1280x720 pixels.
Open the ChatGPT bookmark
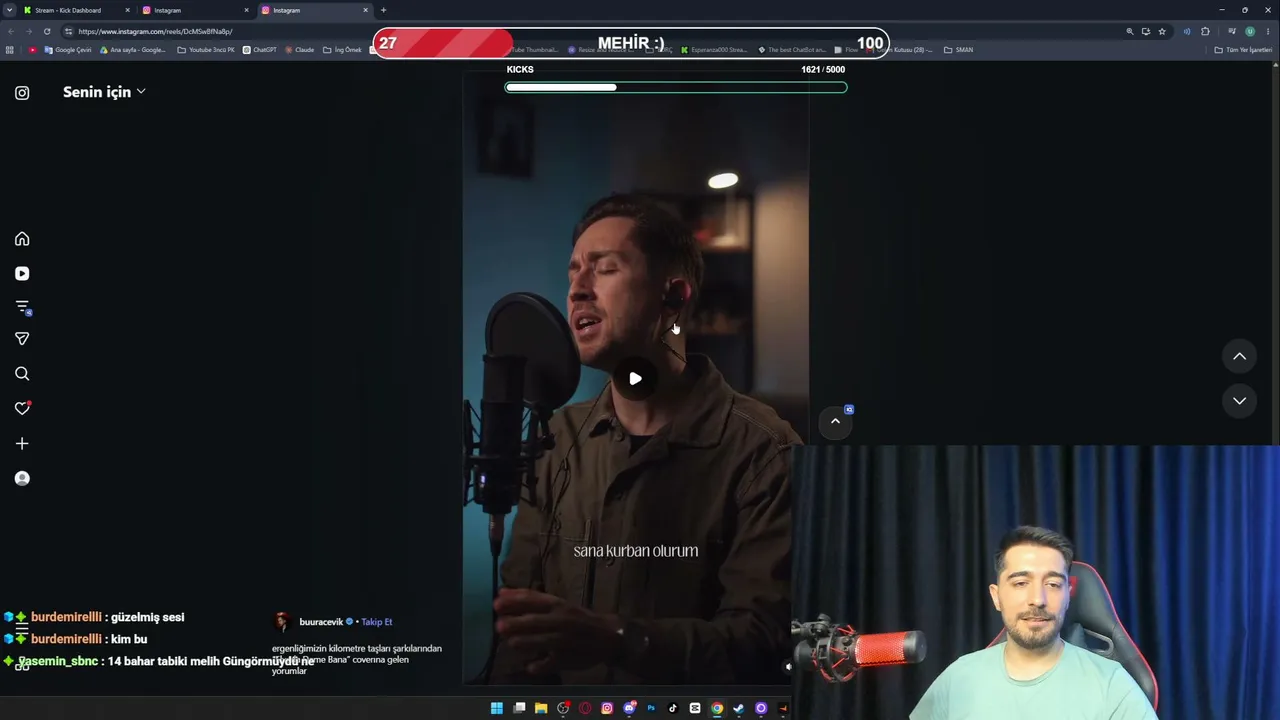point(260,50)
